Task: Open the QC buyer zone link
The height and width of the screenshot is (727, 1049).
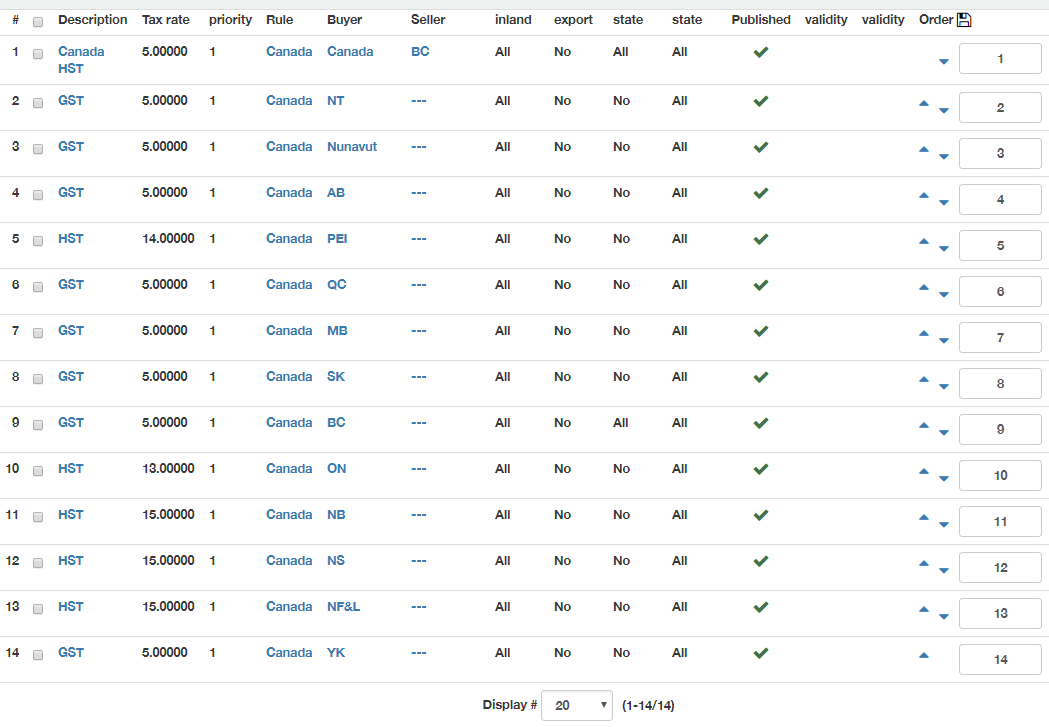Action: [x=337, y=285]
